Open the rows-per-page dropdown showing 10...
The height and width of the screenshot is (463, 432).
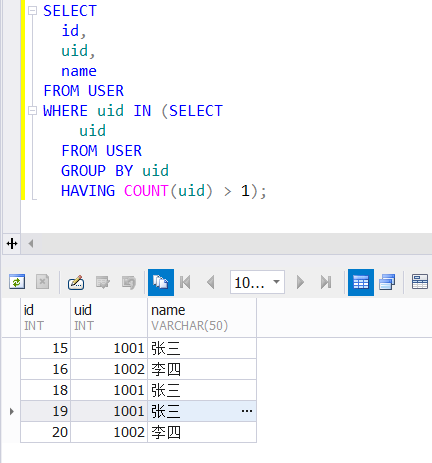click(x=257, y=282)
